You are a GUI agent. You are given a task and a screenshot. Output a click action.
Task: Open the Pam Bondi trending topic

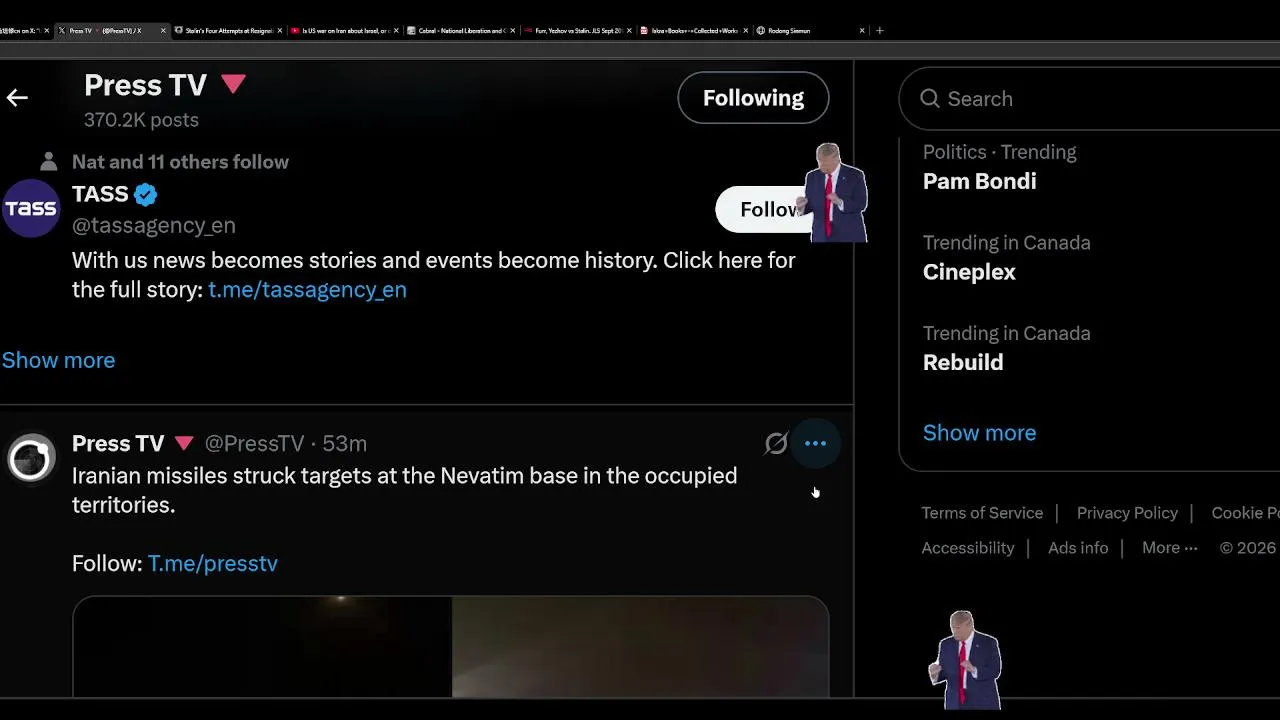pyautogui.click(x=979, y=181)
